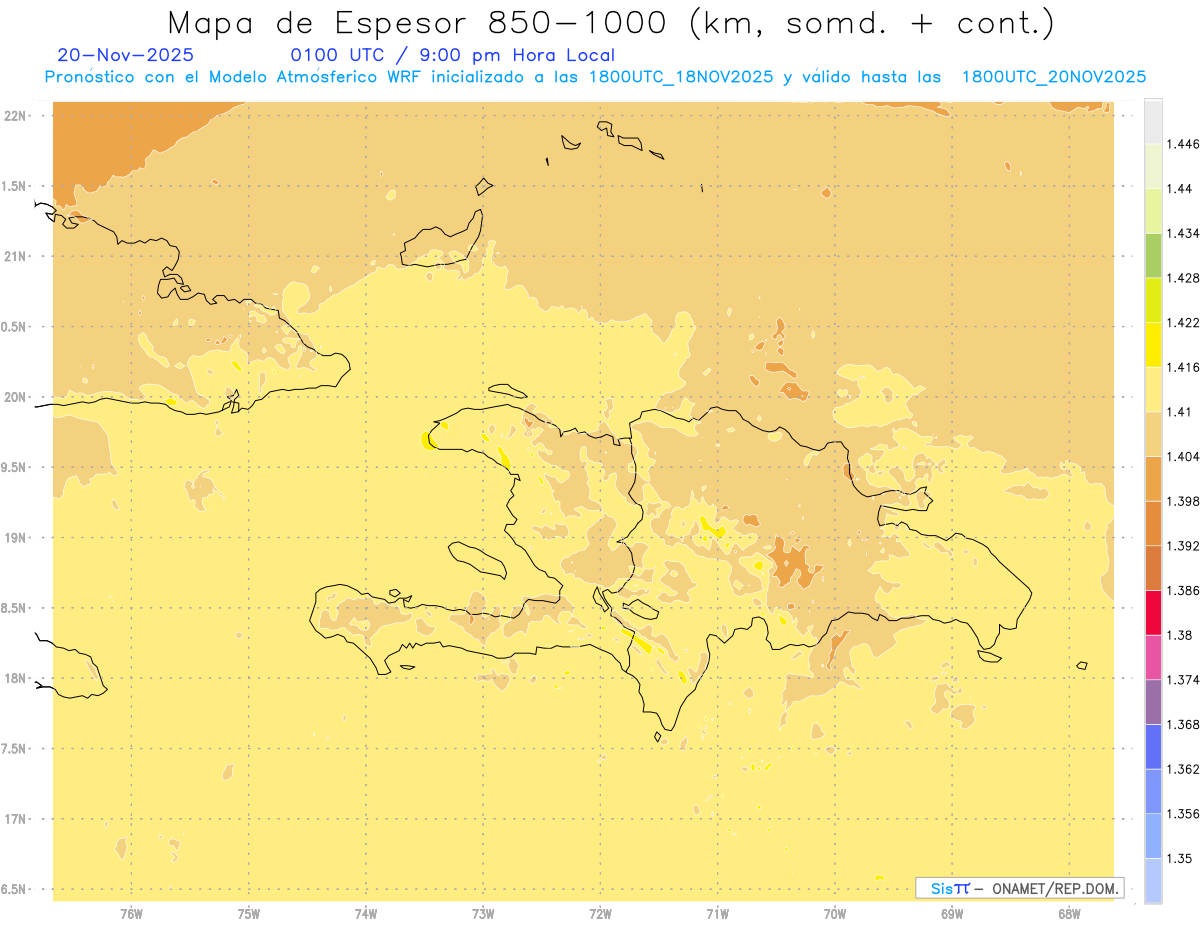Click legend value '1.392'
The image size is (1200, 927).
(1182, 546)
